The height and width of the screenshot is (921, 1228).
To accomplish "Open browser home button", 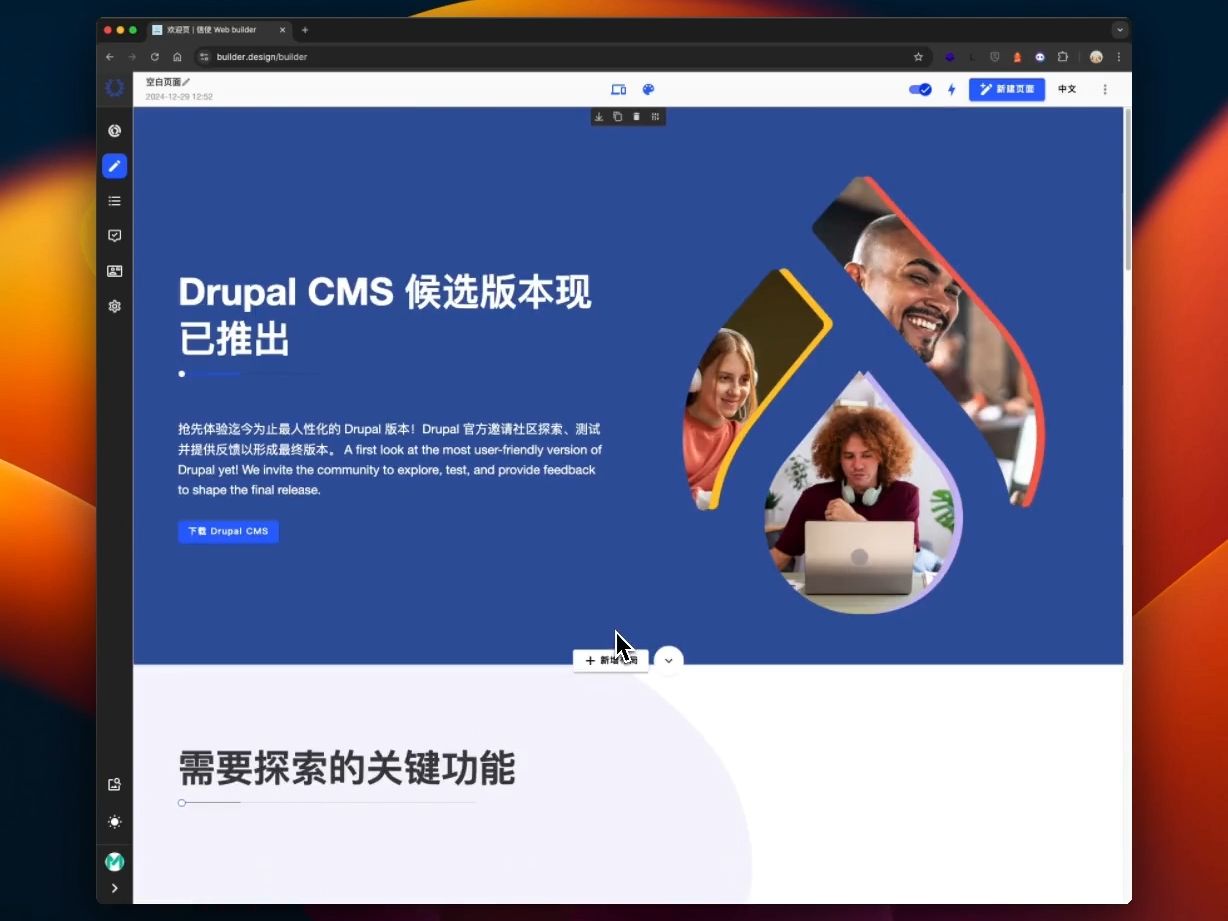I will coord(177,57).
